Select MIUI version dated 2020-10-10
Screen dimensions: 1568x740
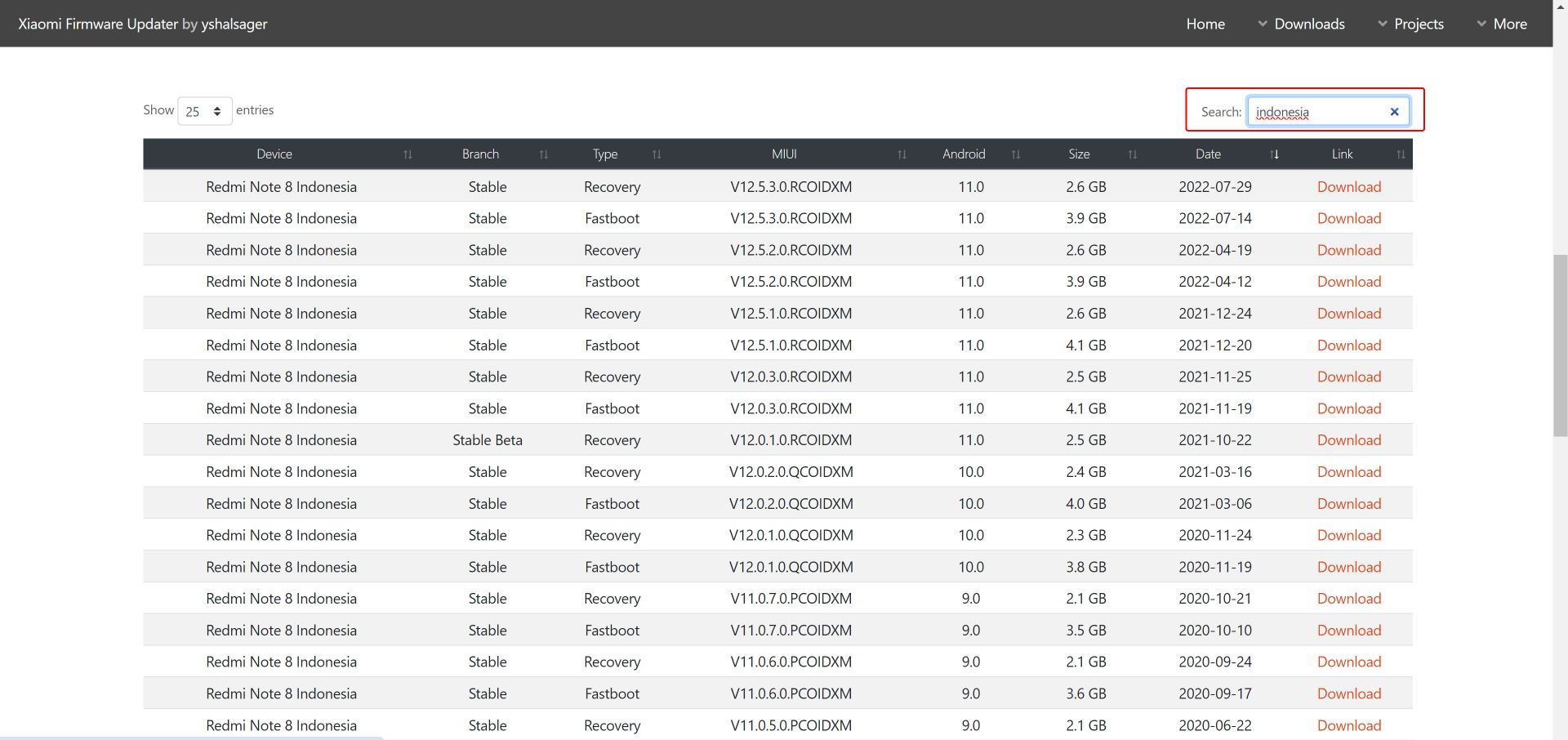(791, 631)
